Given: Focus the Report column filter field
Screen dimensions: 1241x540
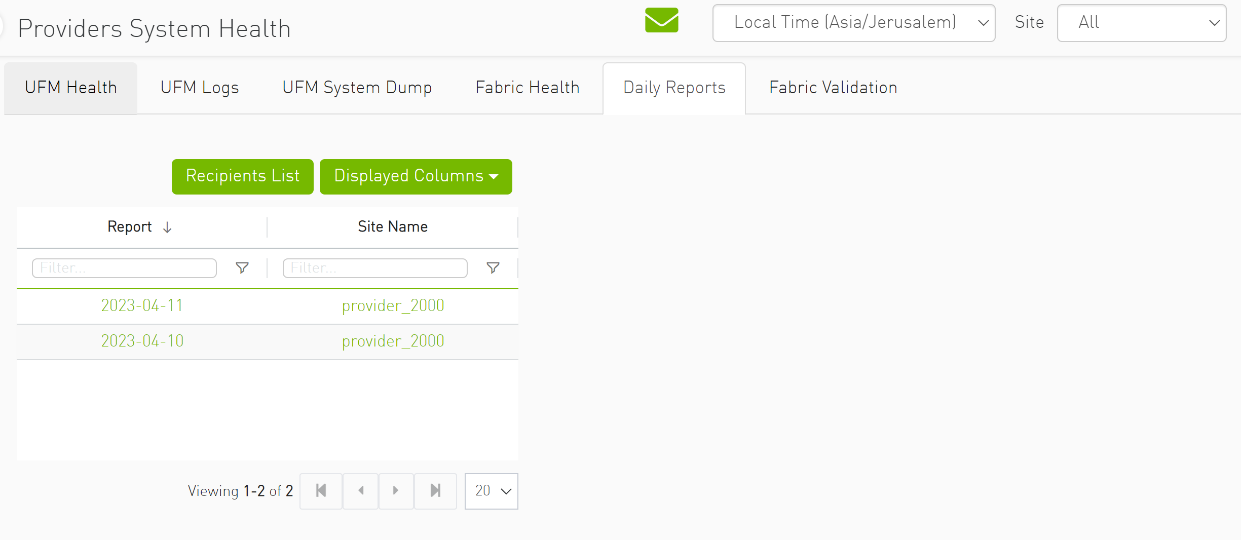Looking at the screenshot, I should coord(124,268).
